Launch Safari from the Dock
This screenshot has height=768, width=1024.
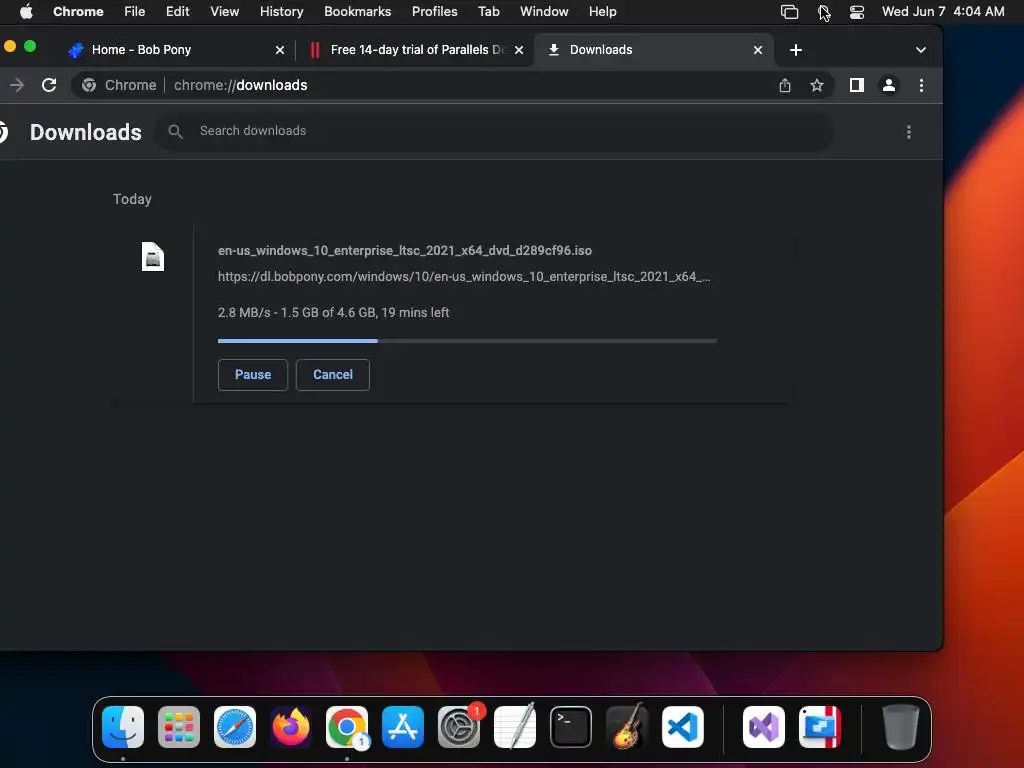coord(235,726)
